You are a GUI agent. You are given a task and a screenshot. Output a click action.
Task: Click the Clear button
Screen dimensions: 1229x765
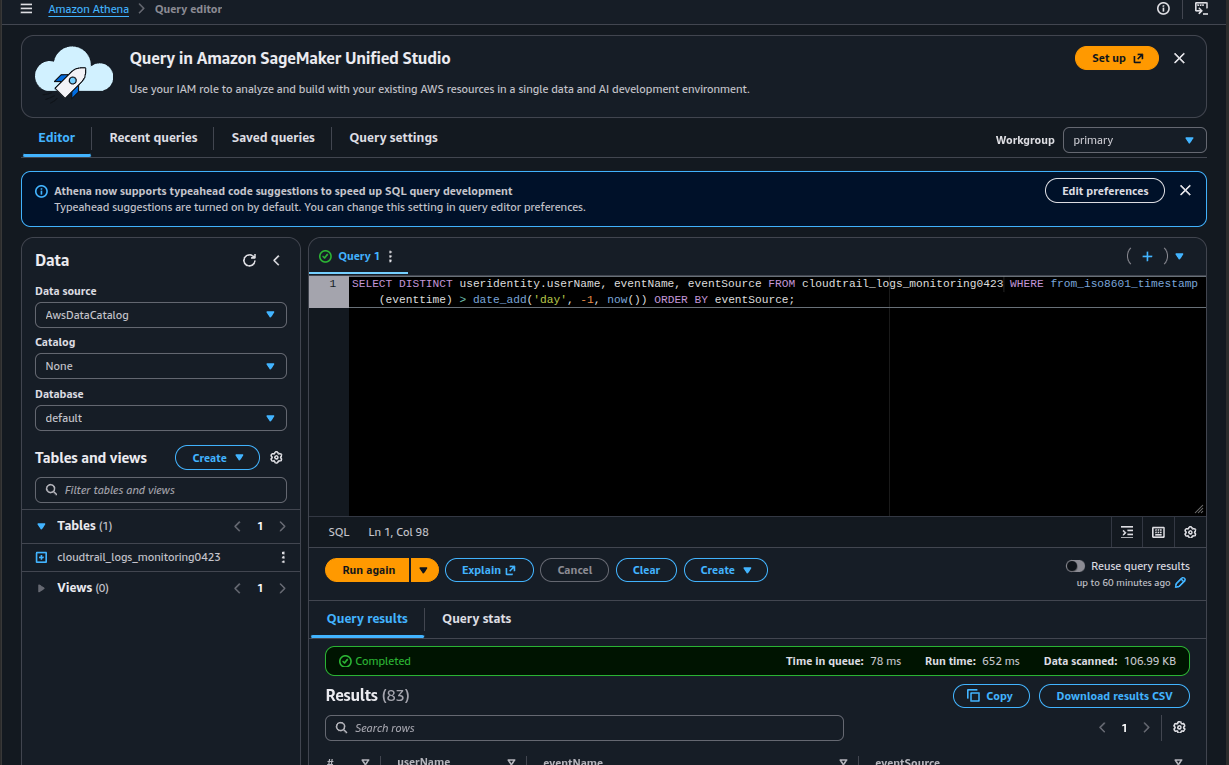point(646,570)
